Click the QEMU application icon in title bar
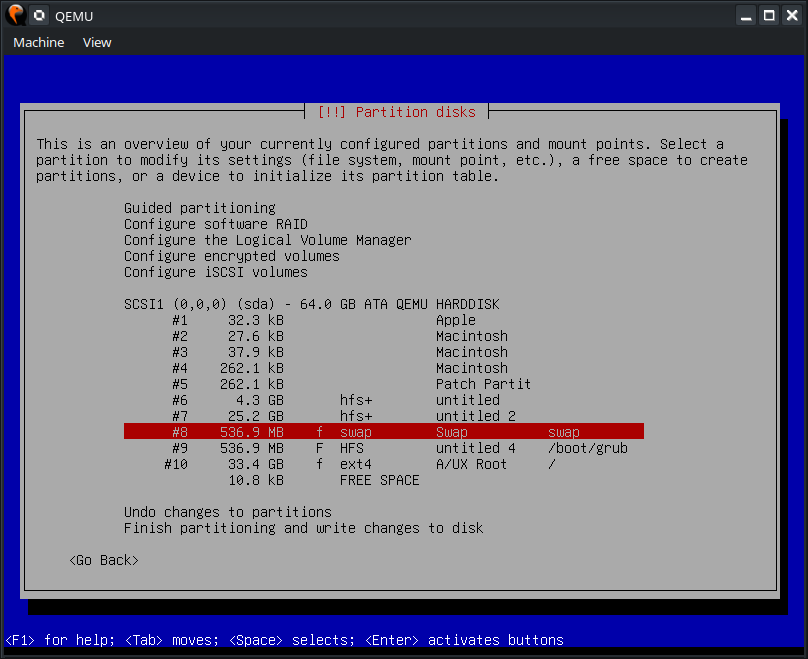This screenshot has height=659, width=808. click(15, 15)
